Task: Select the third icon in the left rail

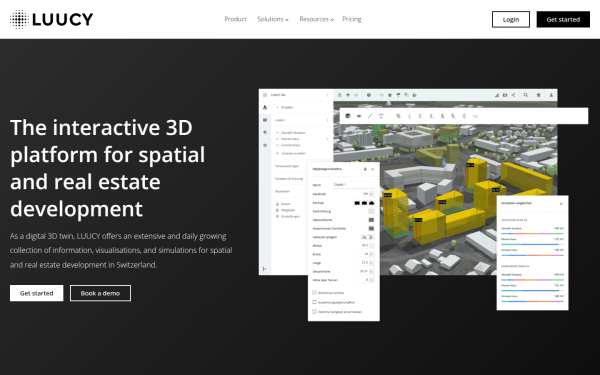Action: point(265,132)
